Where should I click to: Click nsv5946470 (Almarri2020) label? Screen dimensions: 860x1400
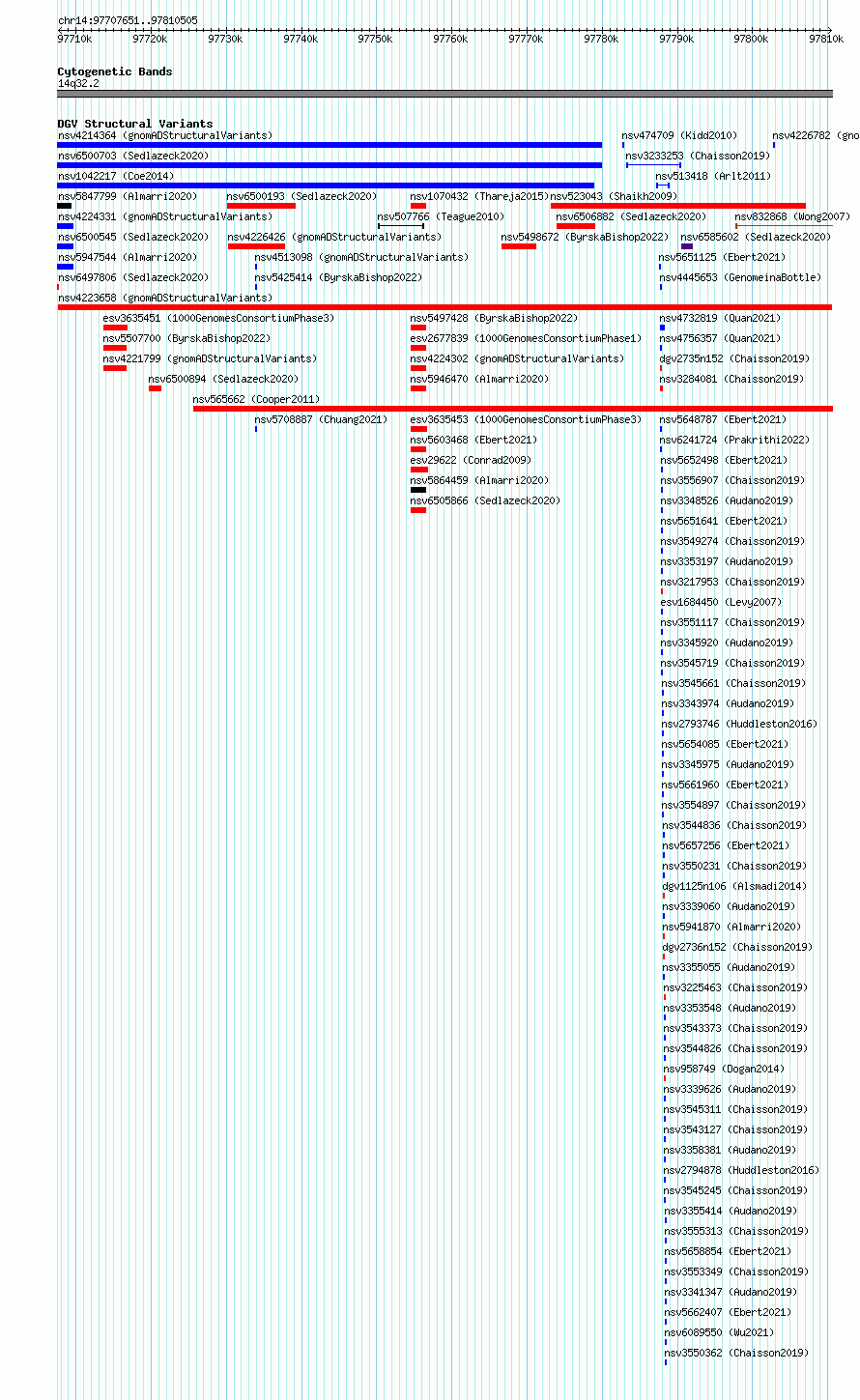(x=479, y=380)
